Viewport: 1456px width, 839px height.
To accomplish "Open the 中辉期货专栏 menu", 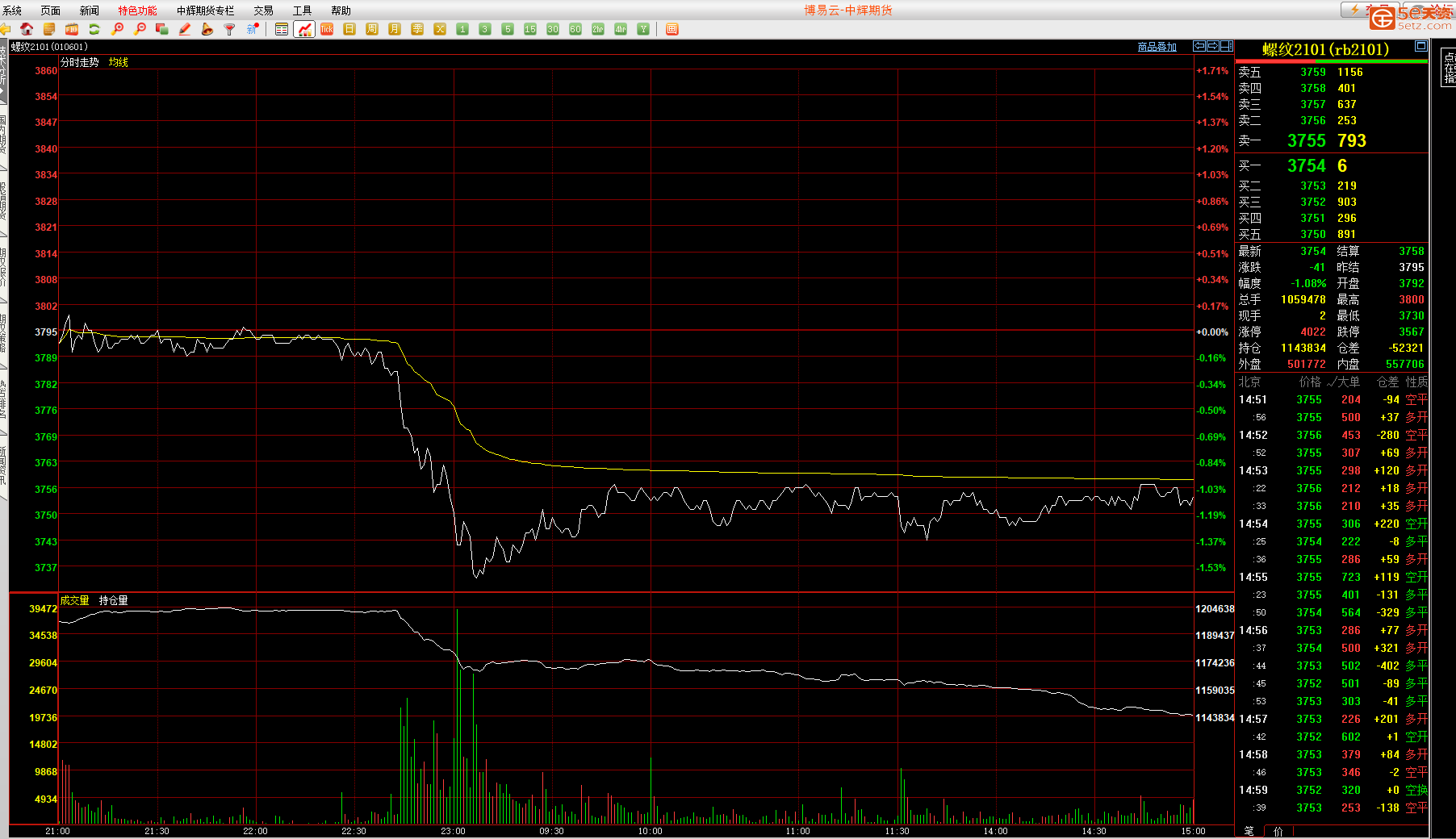I will coord(206,10).
